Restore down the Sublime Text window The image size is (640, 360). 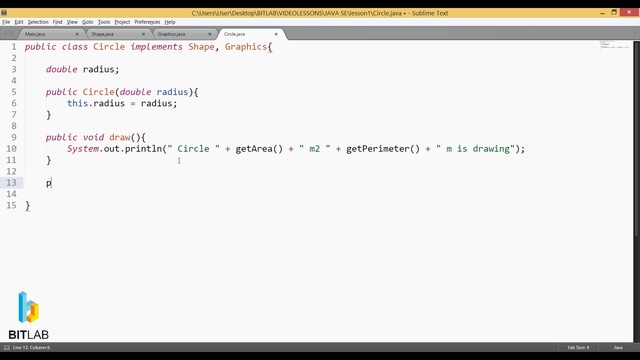pyautogui.click(x=614, y=13)
